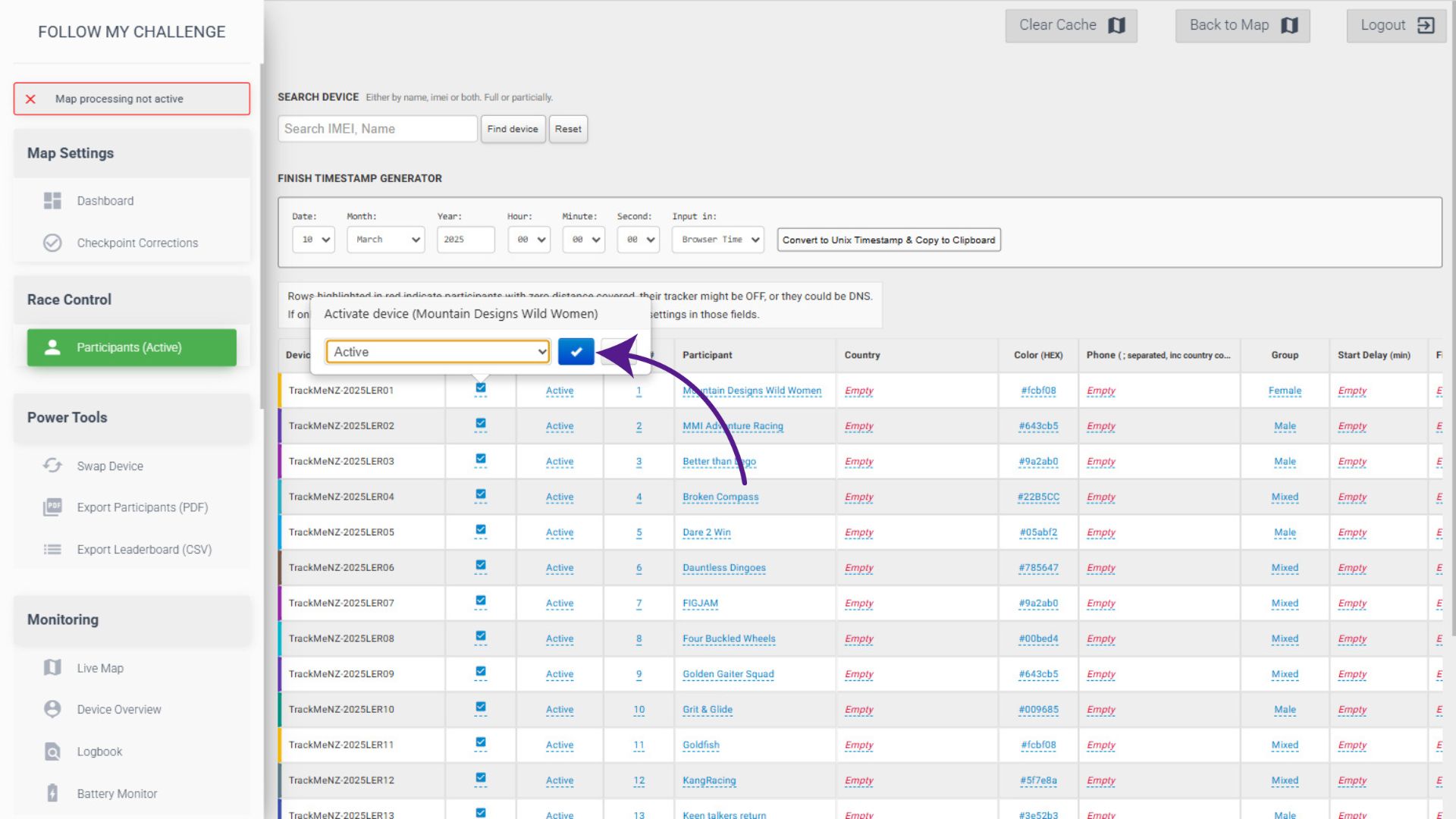Expand the Month dropdown showing March
Viewport: 1456px width, 819px height.
tap(386, 240)
